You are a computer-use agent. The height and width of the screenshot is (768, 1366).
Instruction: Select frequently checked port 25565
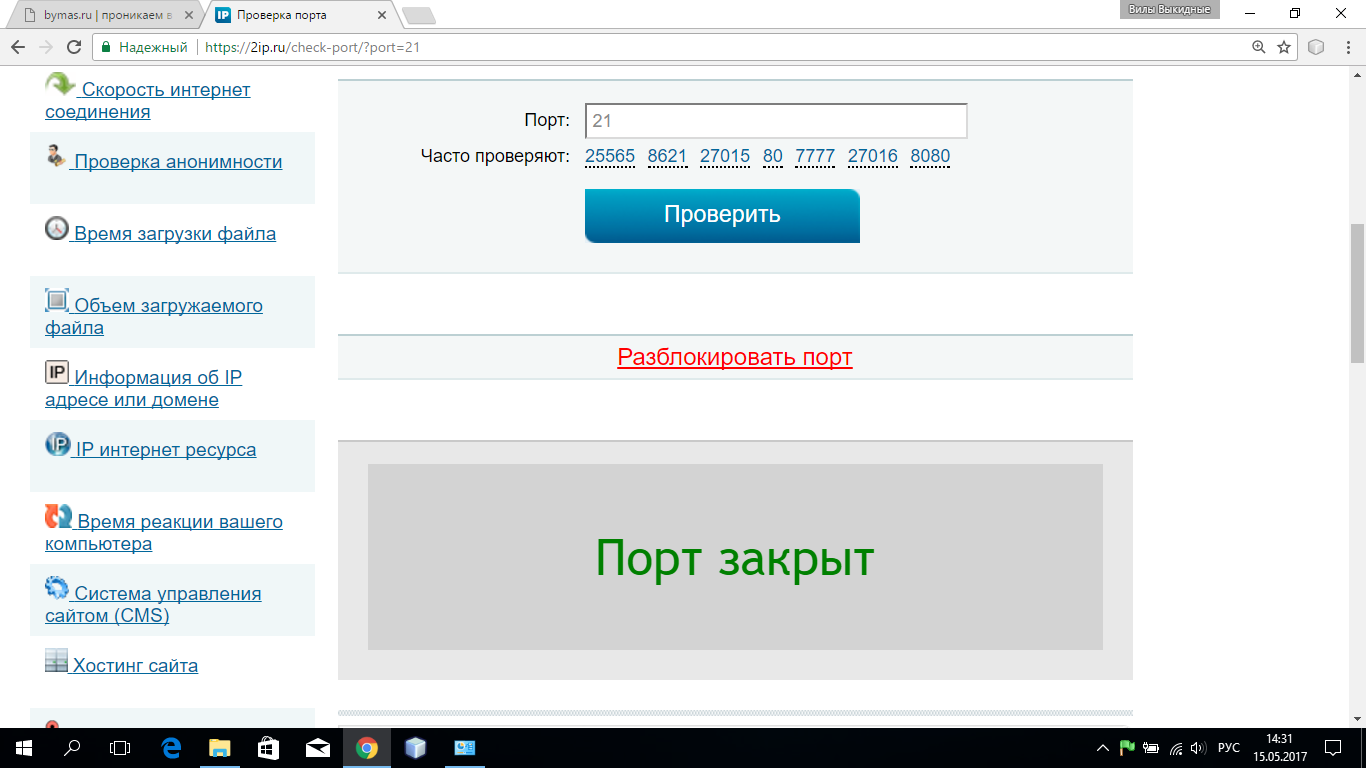click(610, 156)
